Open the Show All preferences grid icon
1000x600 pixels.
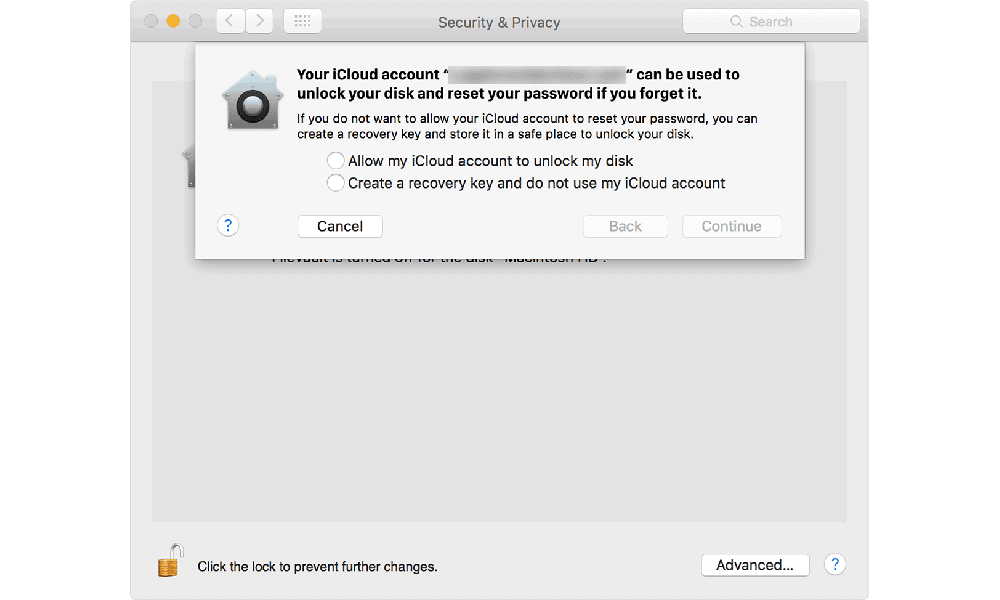point(302,21)
